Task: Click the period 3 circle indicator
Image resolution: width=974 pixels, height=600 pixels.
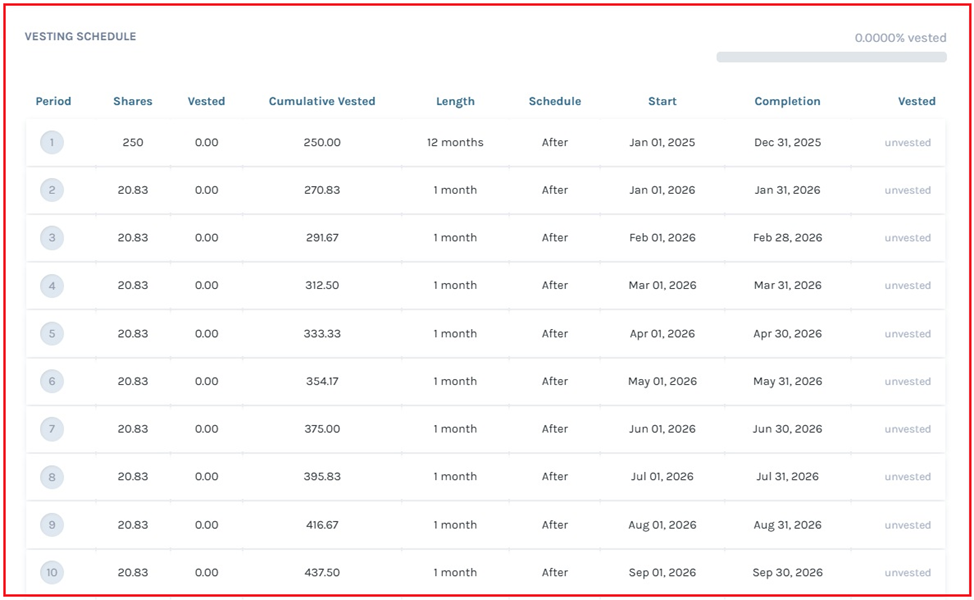Action: point(51,237)
